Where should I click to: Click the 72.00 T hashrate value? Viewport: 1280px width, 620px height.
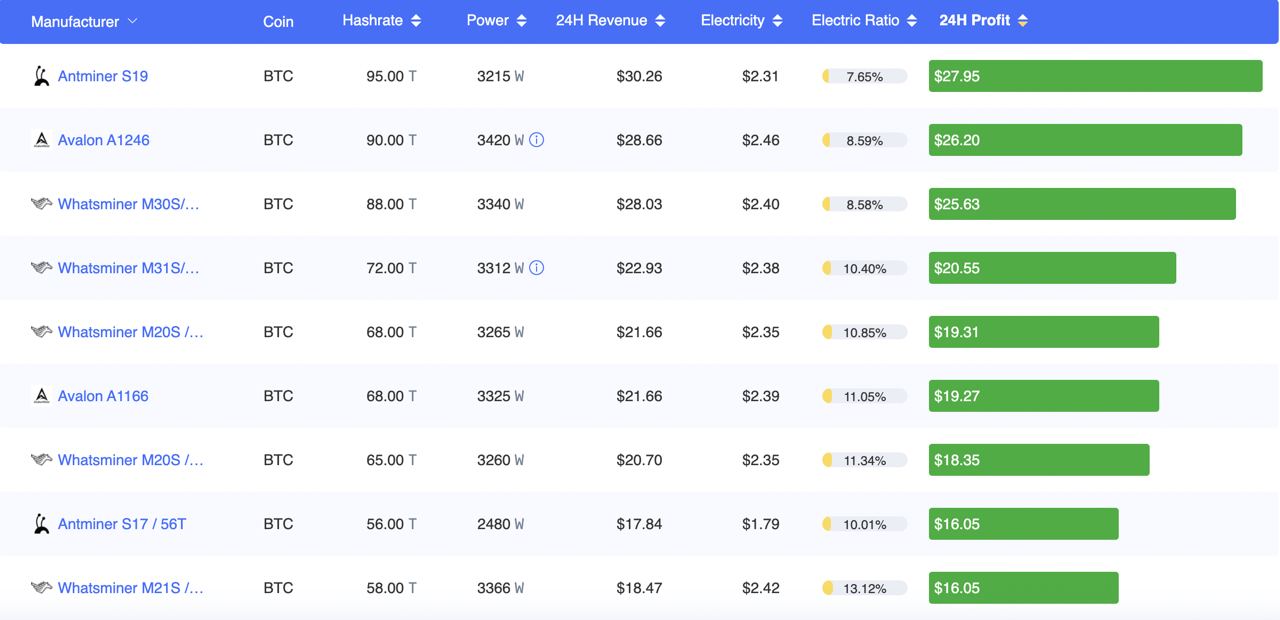[391, 268]
